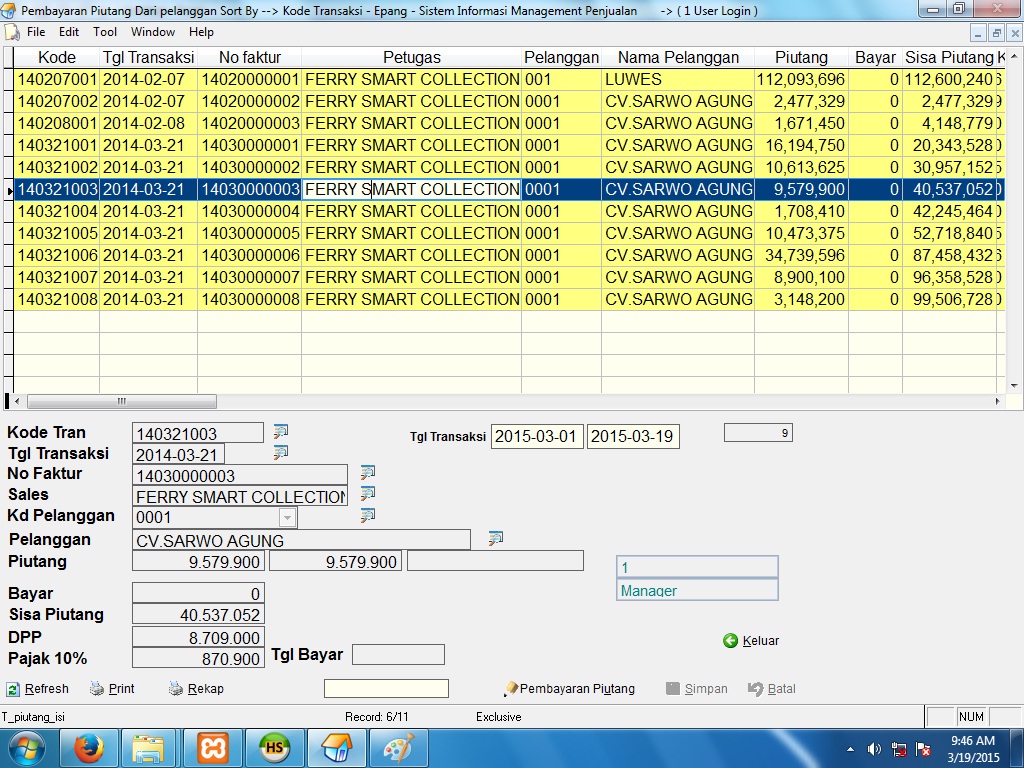Show hidden system tray icons arrow

pos(850,748)
